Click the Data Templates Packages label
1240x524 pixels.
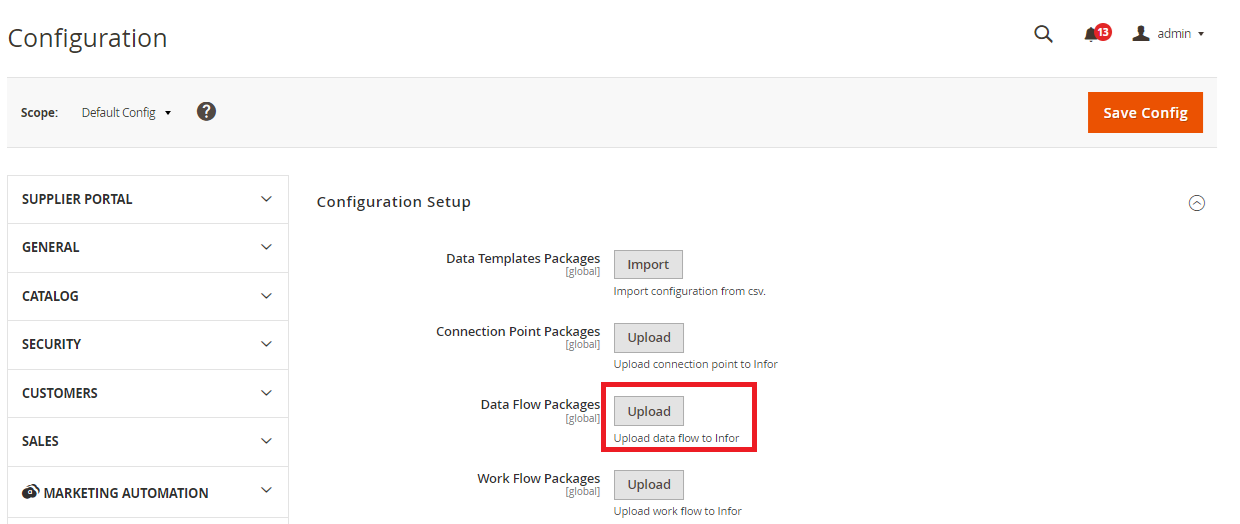[523, 258]
